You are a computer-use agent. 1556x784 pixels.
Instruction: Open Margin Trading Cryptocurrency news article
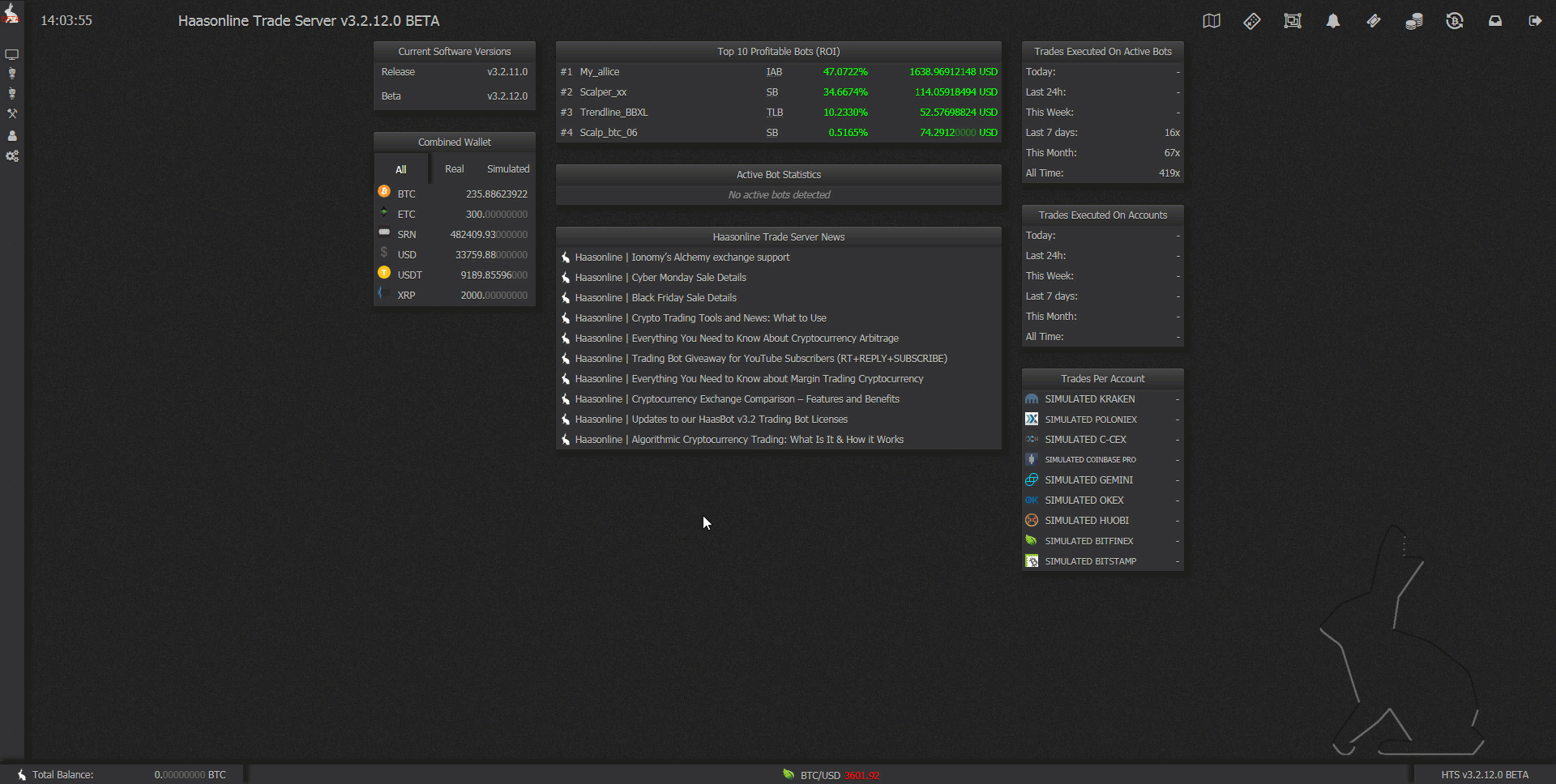click(x=779, y=379)
